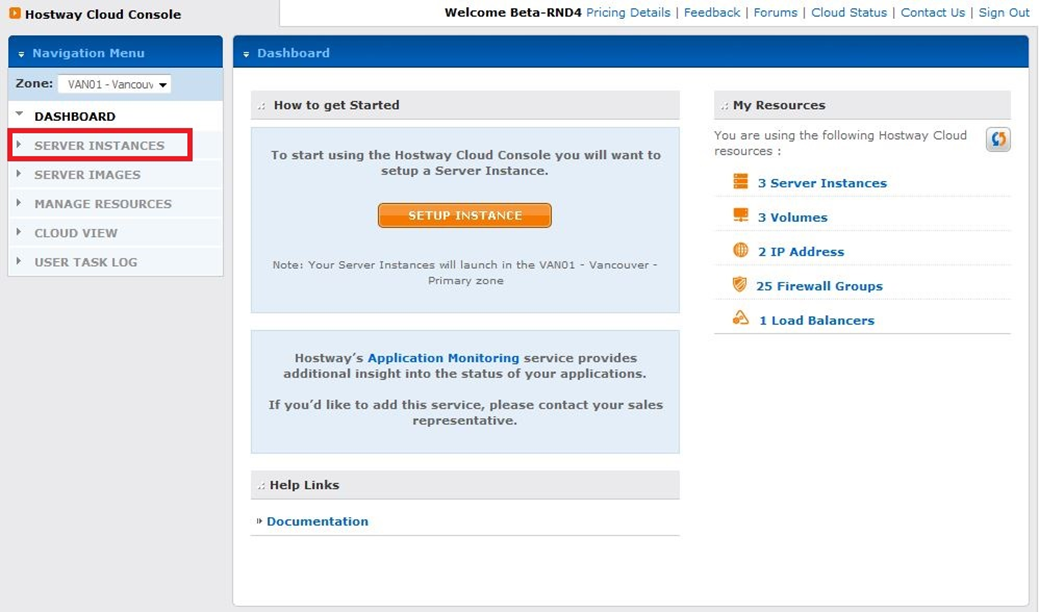Click the How to get Started heading
The image size is (1039, 612).
click(x=337, y=105)
